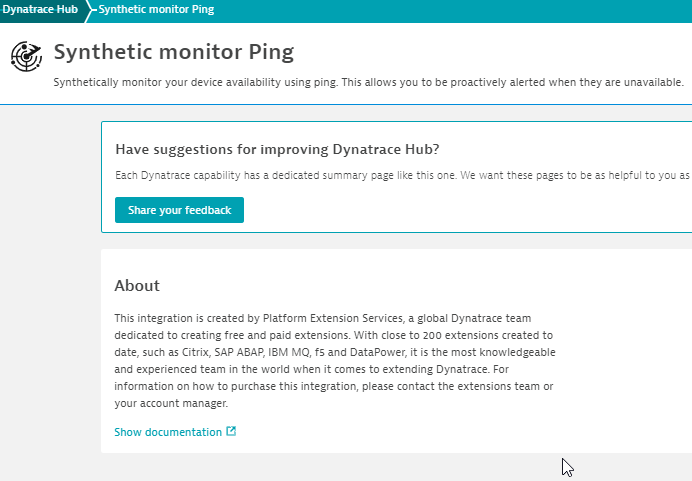Select the Synthetic monitor Ping breadcrumb
692x481 pixels.
tap(155, 10)
